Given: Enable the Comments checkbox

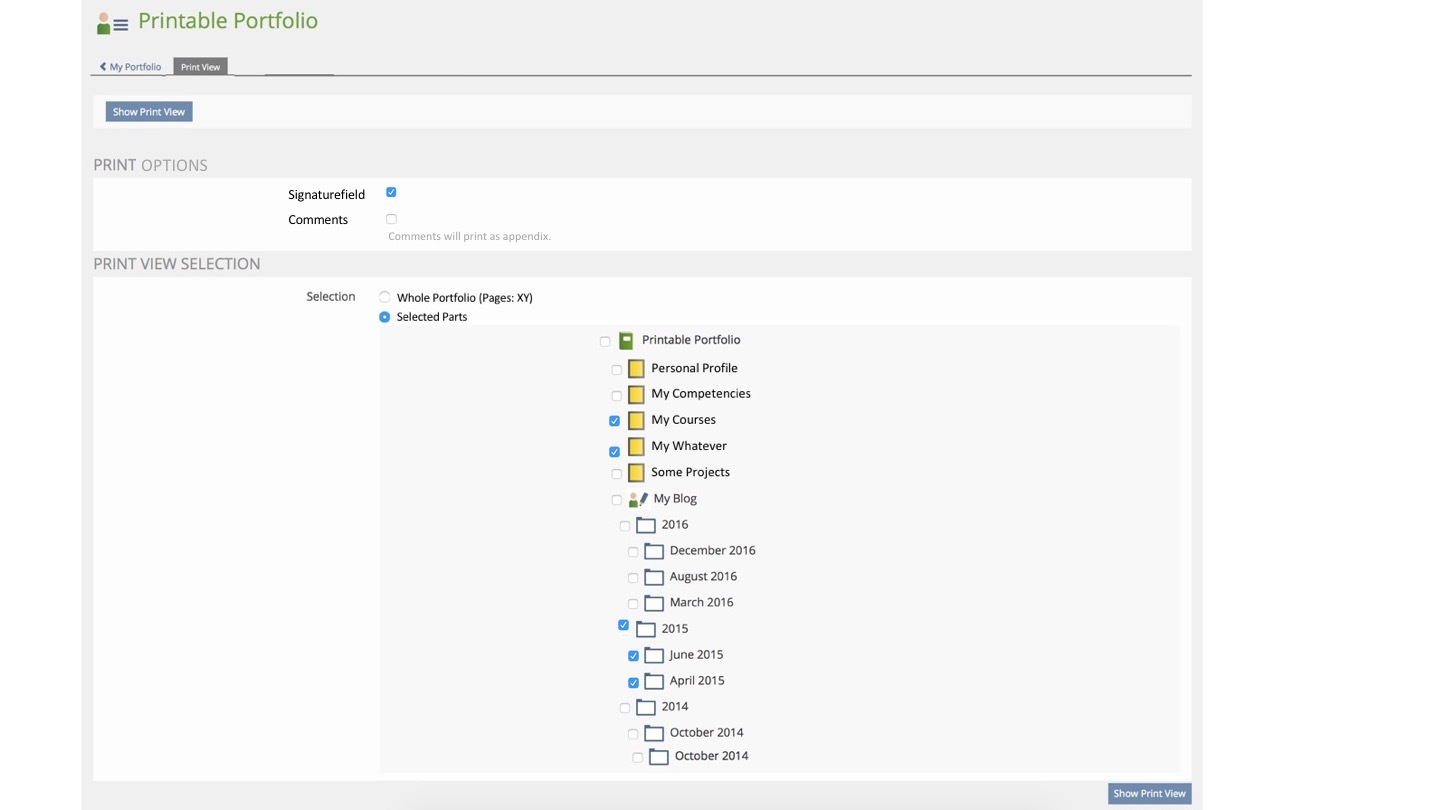Looking at the screenshot, I should [391, 219].
